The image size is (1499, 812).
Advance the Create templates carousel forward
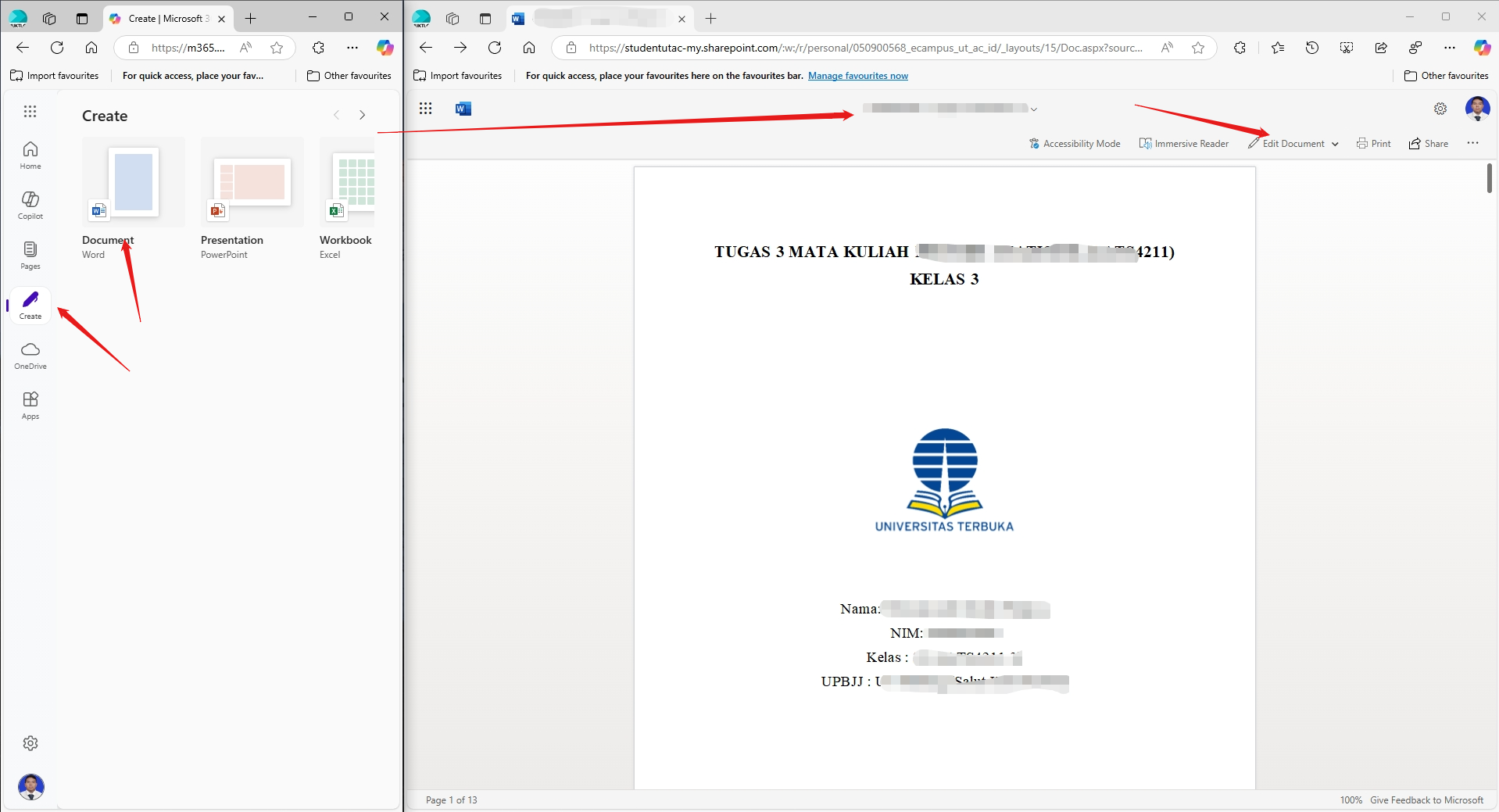tap(362, 115)
